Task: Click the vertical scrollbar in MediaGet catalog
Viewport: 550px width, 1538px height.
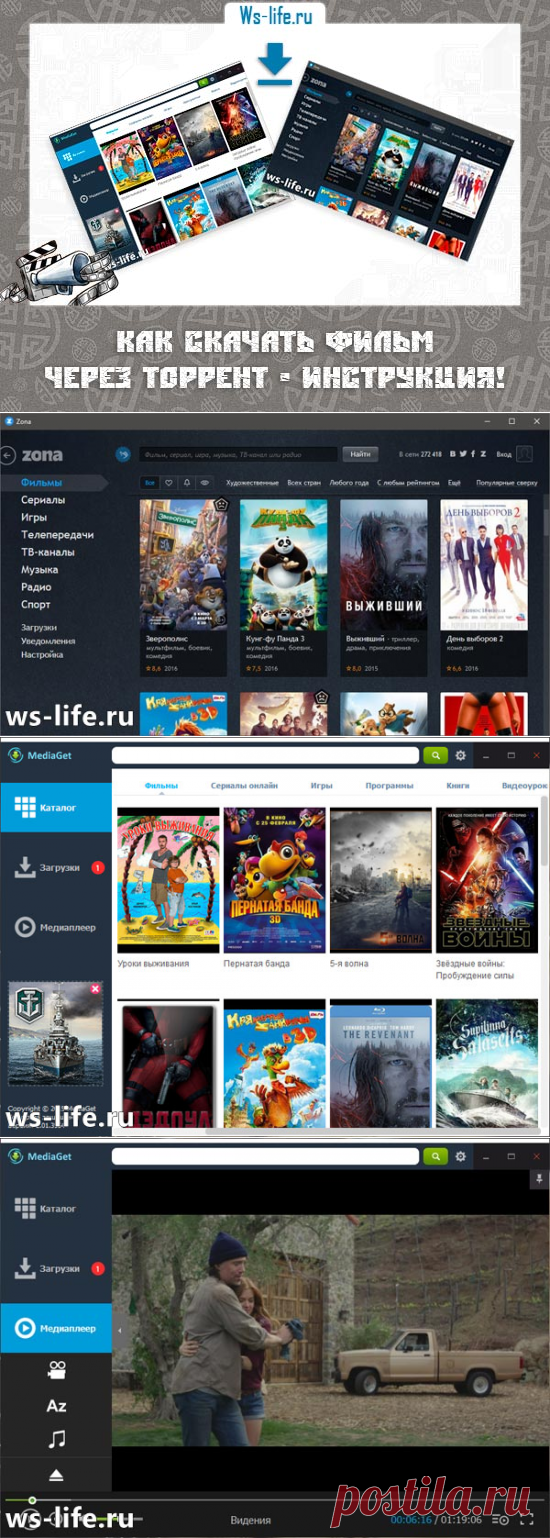Action: point(545,831)
